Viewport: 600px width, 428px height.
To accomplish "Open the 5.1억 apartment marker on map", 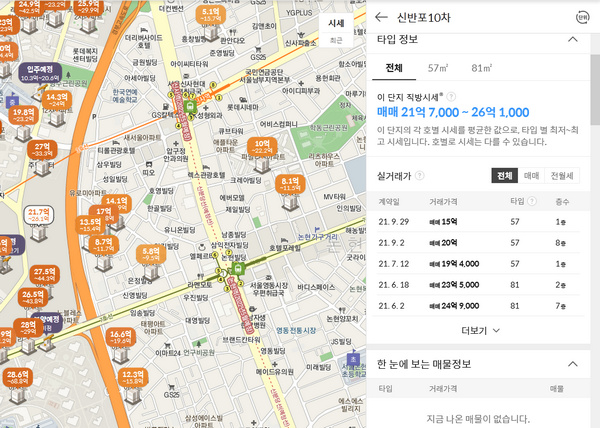I will click(211, 15).
